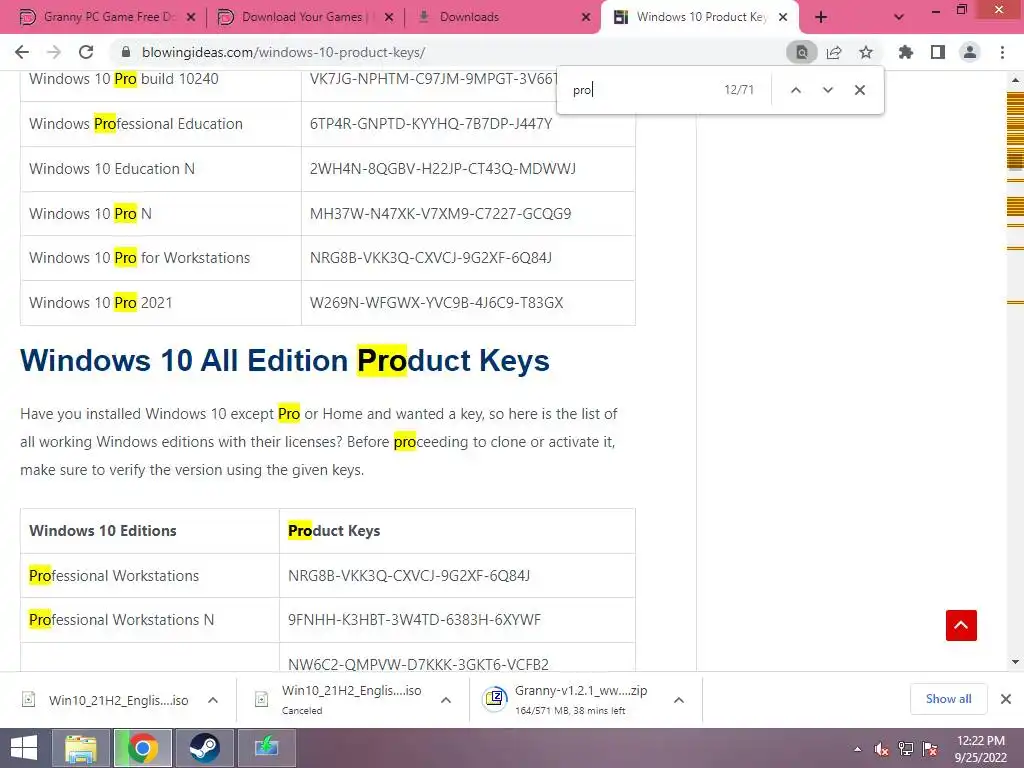Open the first Win10_21H2_Englis iso download item

click(106, 700)
